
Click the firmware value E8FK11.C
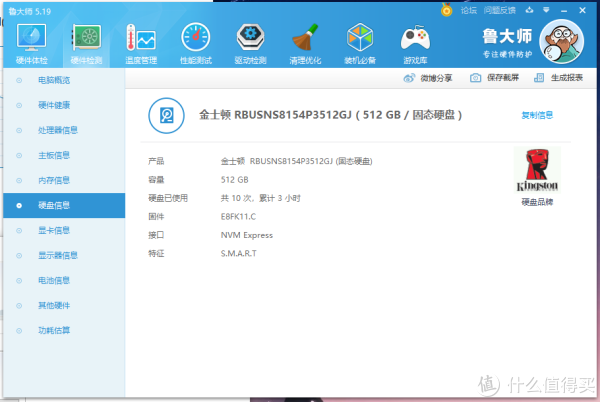point(238,216)
